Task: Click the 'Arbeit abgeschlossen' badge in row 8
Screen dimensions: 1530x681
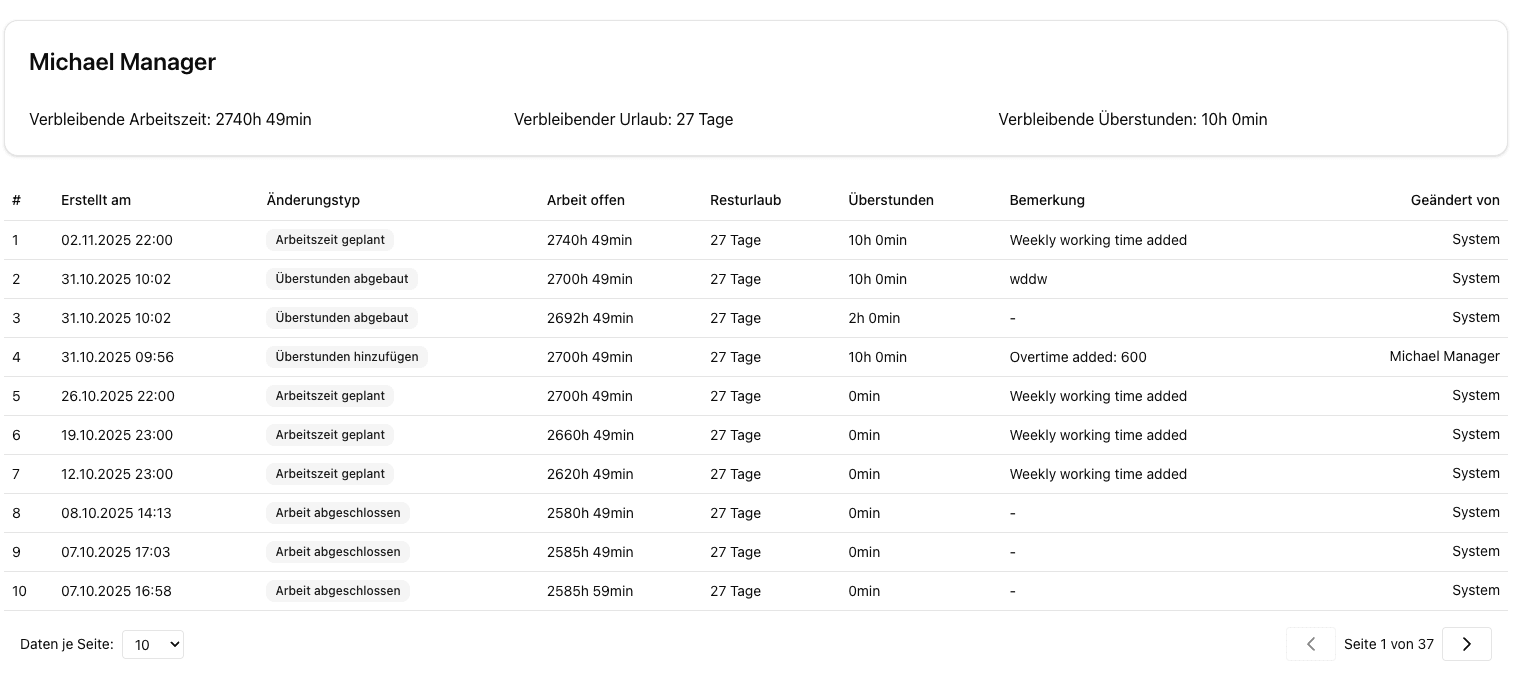Action: (x=337, y=513)
